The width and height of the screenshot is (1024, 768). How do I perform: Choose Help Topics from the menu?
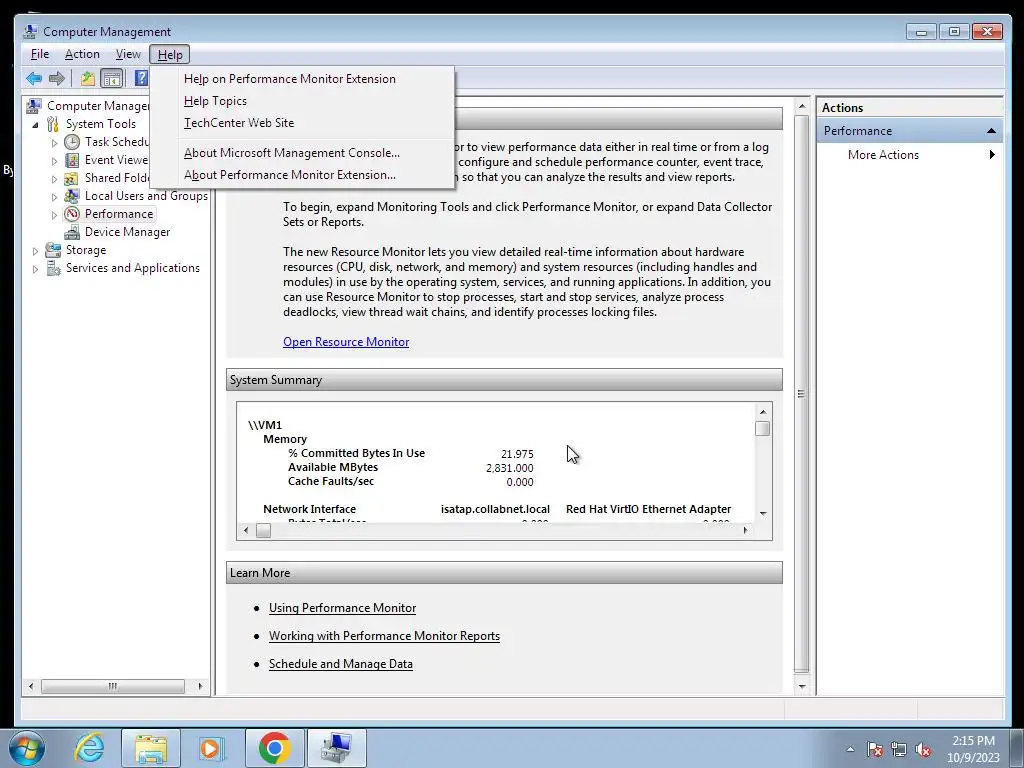216,101
